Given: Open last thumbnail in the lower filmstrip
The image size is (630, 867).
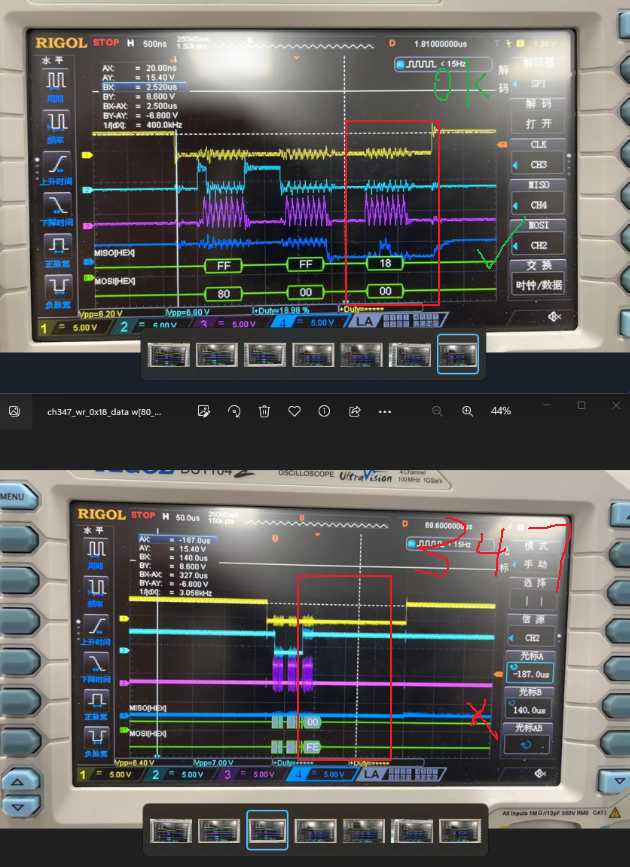Looking at the screenshot, I should click(460, 830).
